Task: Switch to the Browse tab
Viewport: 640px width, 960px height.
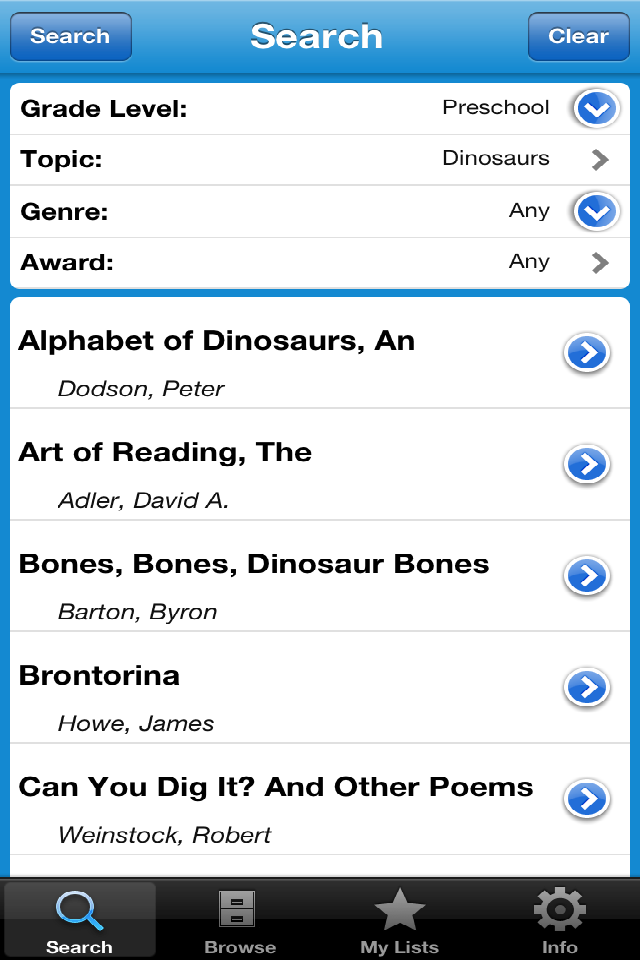Action: 239,920
